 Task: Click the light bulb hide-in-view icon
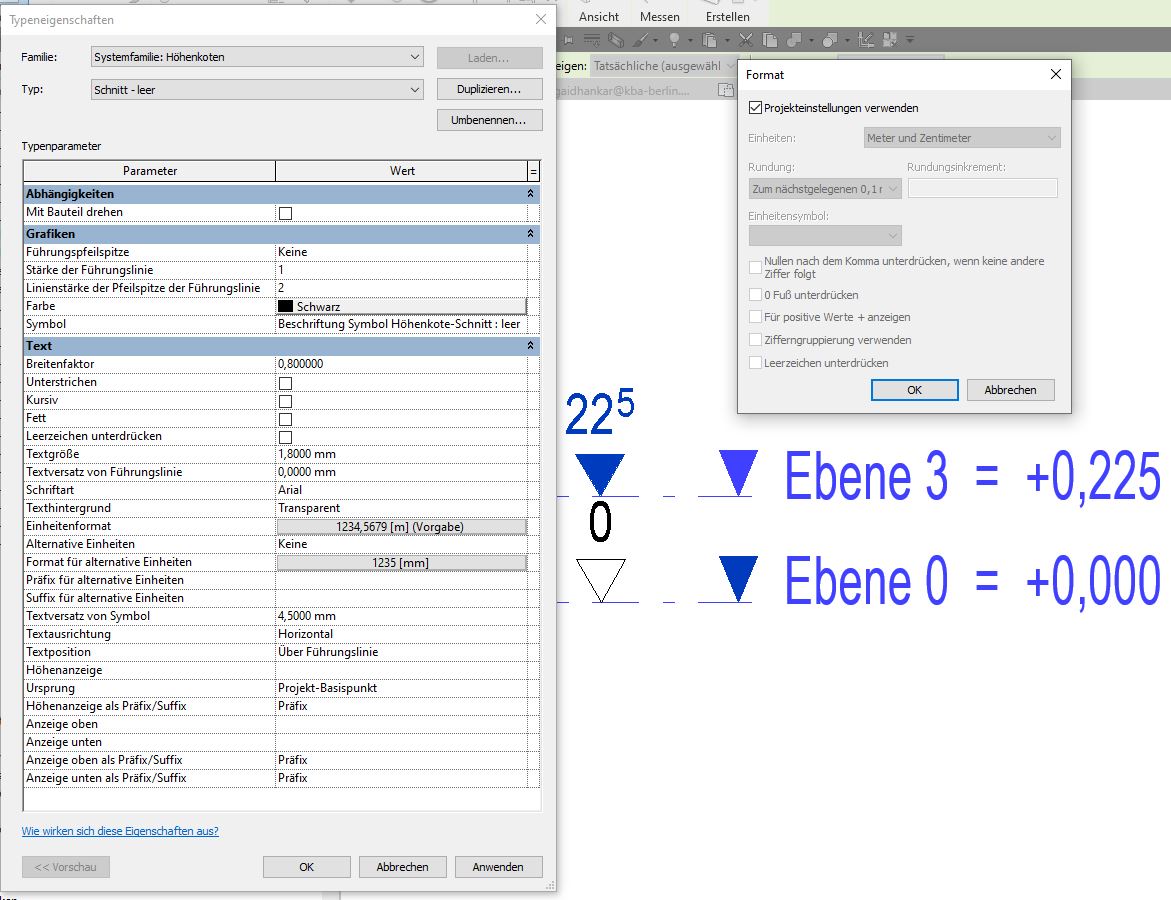(674, 40)
